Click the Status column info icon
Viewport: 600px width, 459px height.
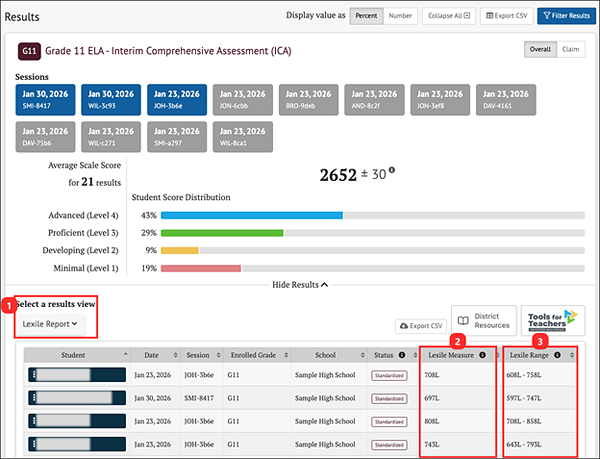402,355
